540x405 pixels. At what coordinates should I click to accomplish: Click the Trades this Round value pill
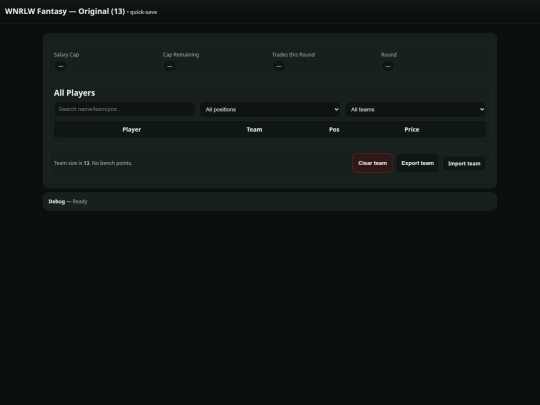[279, 66]
